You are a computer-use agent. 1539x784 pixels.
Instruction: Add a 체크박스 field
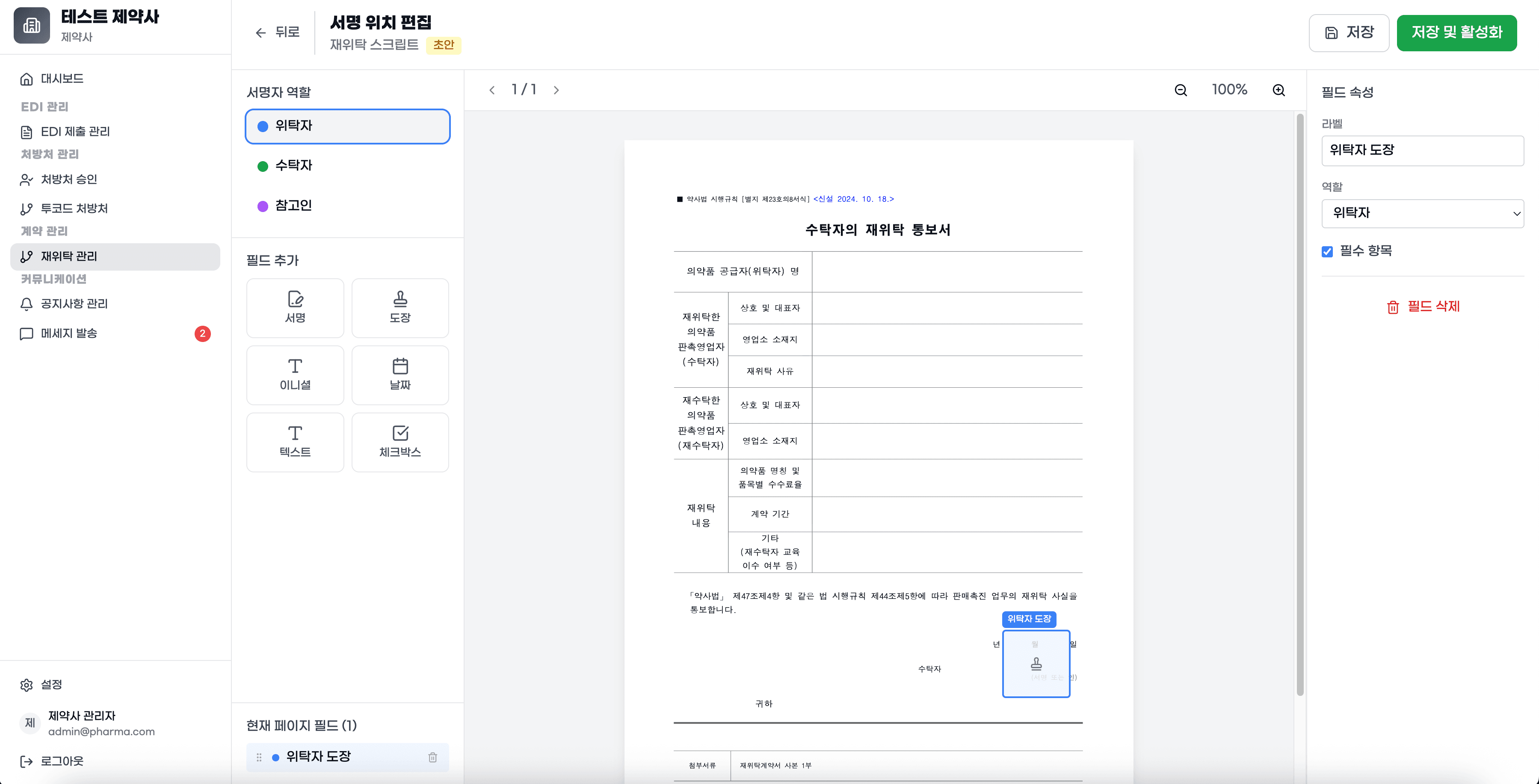(x=400, y=442)
